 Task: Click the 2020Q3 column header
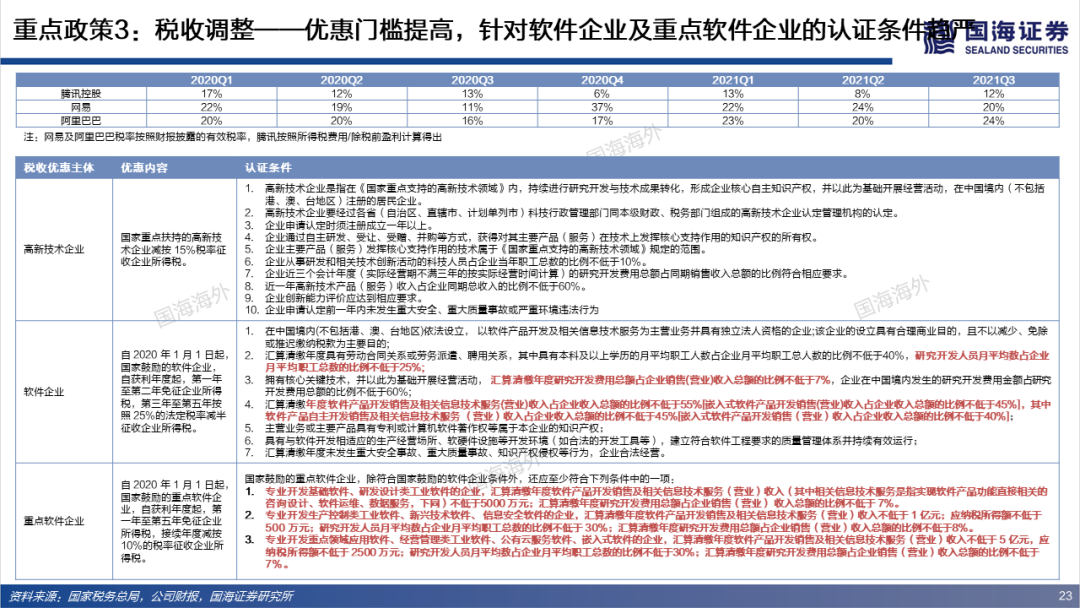point(472,80)
